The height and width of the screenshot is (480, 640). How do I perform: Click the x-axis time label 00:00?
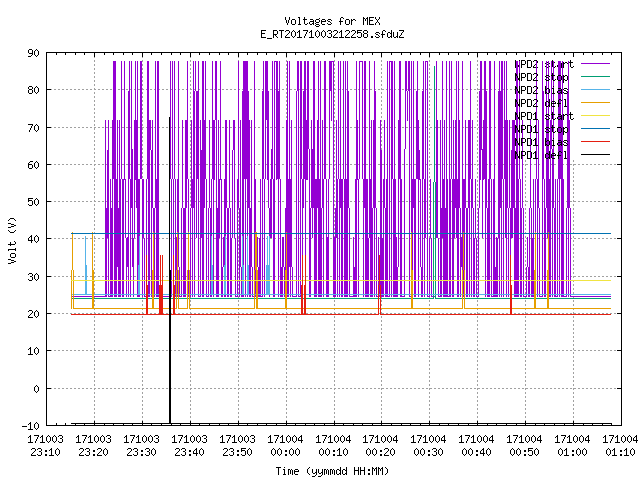tap(285, 452)
